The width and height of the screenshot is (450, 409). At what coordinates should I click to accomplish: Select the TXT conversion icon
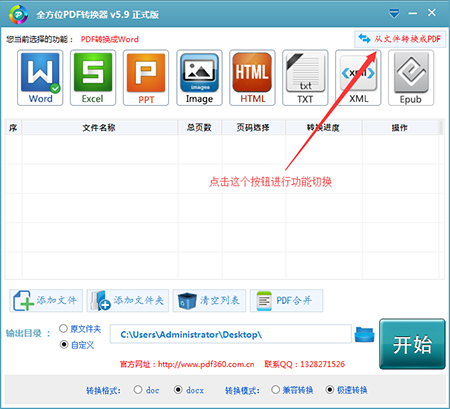point(305,78)
